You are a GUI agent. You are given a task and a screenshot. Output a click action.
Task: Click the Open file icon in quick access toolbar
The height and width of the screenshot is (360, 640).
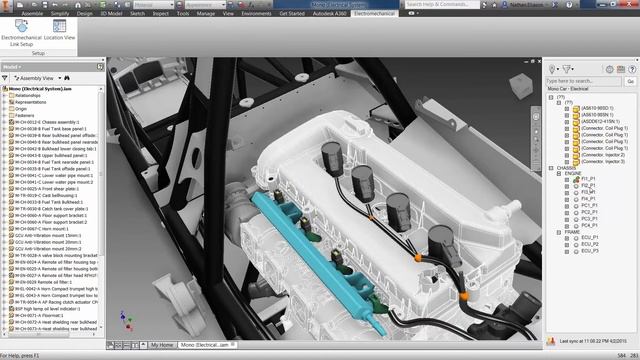coord(35,5)
